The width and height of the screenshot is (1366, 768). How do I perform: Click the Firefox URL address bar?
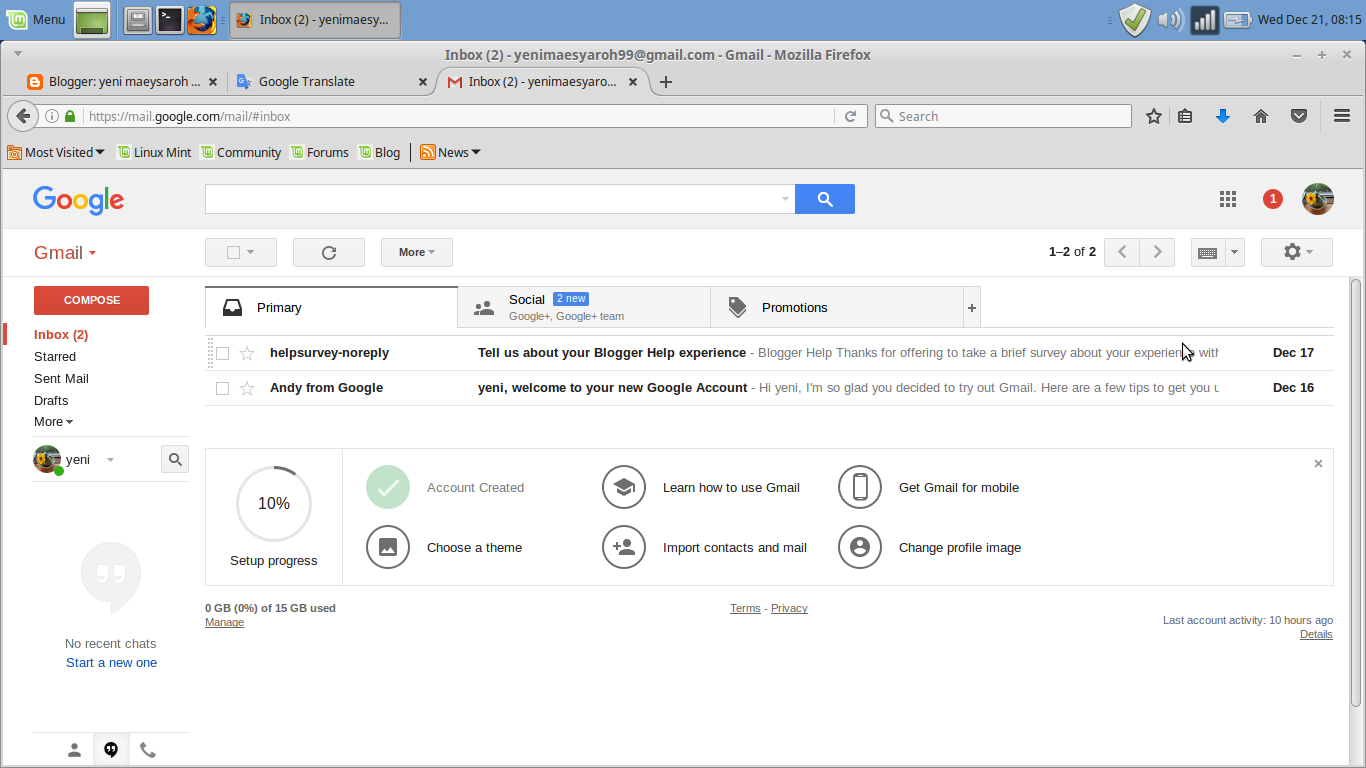pos(460,116)
